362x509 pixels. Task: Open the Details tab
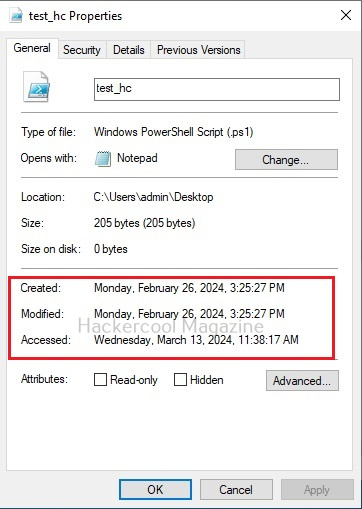(129, 50)
